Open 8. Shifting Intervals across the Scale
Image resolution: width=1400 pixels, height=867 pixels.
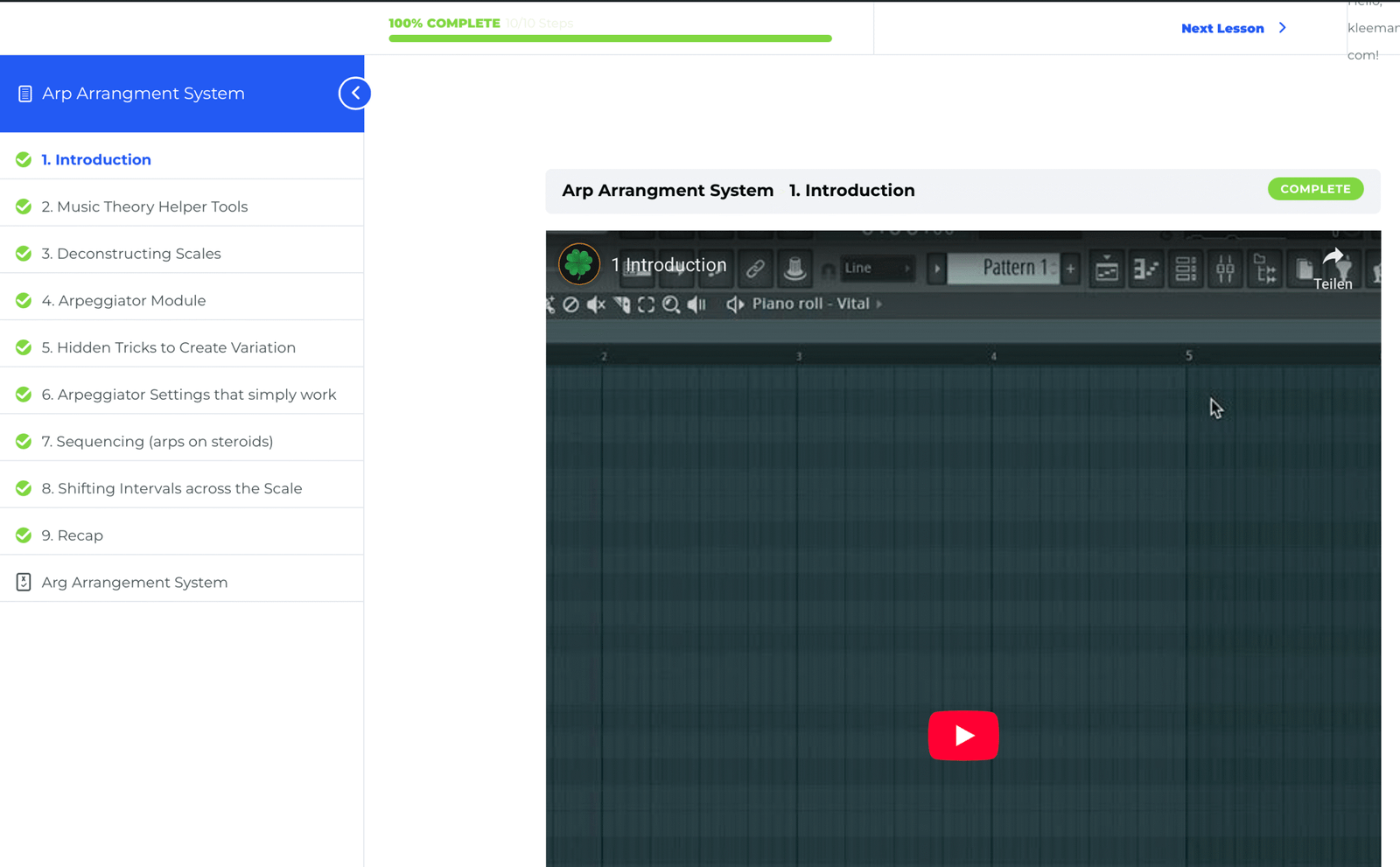pyautogui.click(x=171, y=488)
